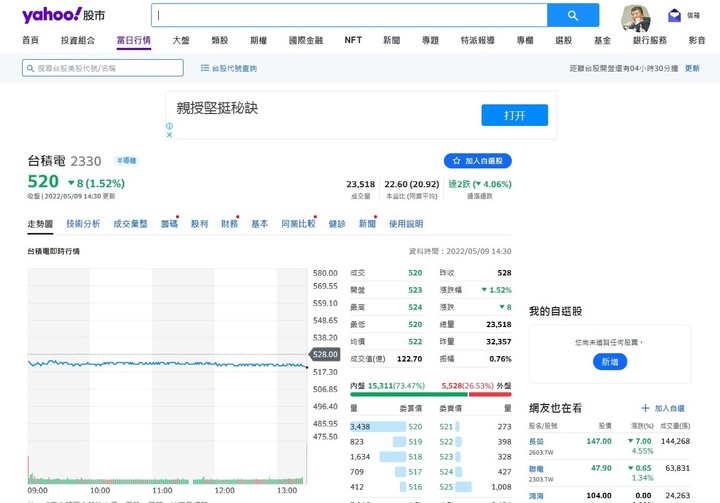Open 長榮 stock link
The height and width of the screenshot is (503, 720).
point(536,441)
